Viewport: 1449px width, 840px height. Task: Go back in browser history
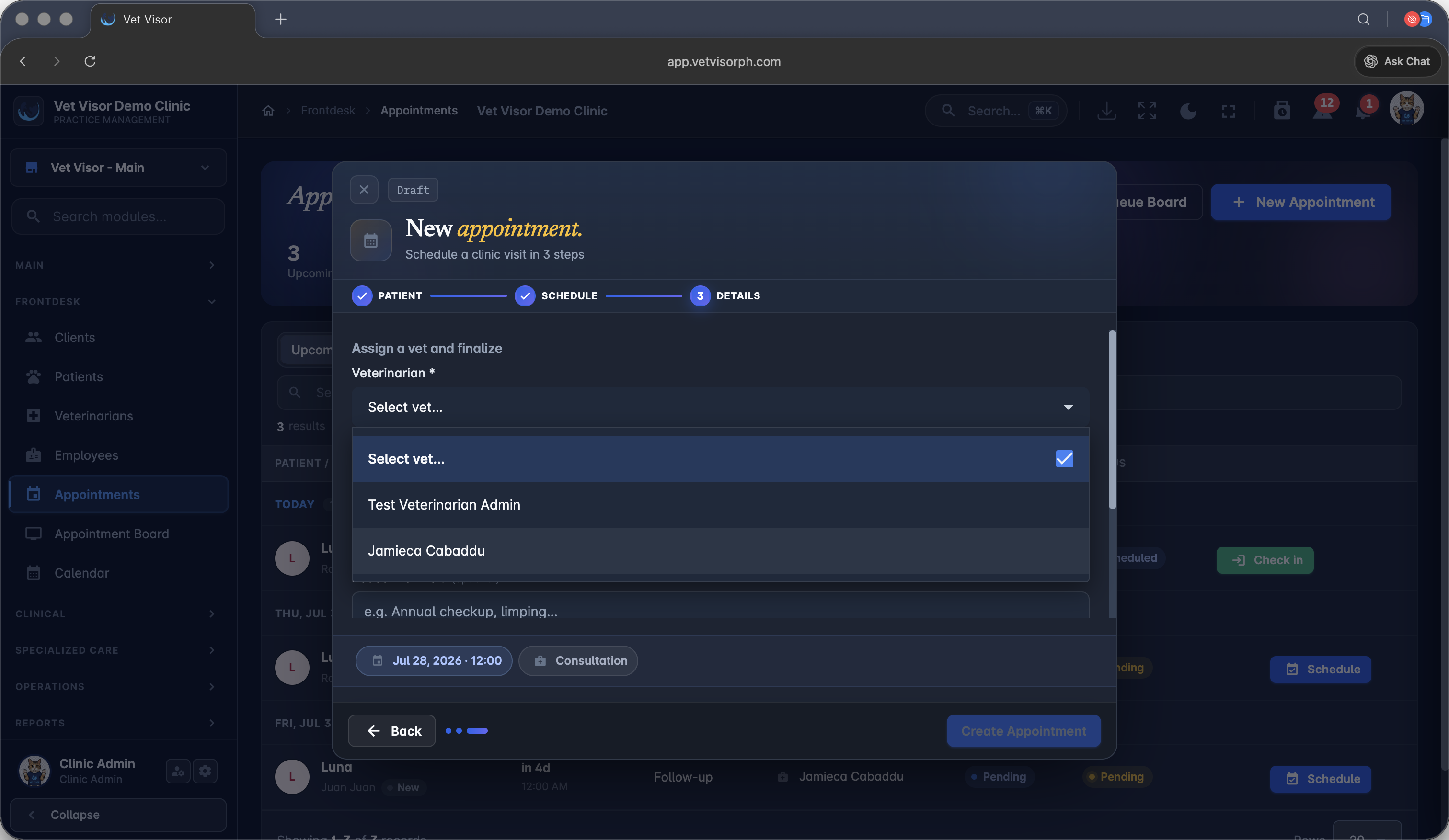tap(23, 61)
